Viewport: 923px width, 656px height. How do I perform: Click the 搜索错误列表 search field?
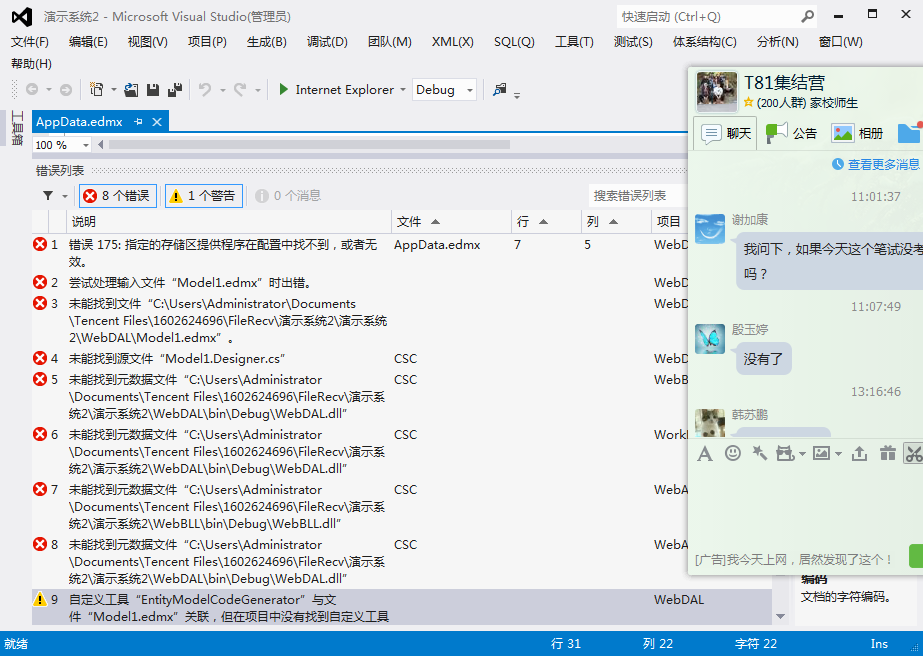pos(638,196)
